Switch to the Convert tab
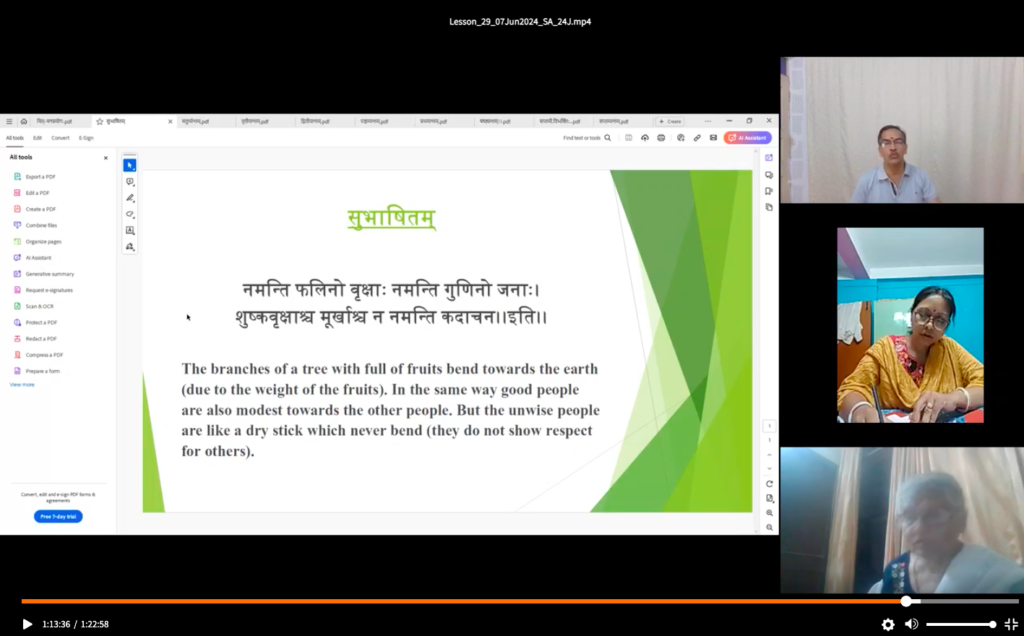Image resolution: width=1024 pixels, height=636 pixels. point(60,138)
